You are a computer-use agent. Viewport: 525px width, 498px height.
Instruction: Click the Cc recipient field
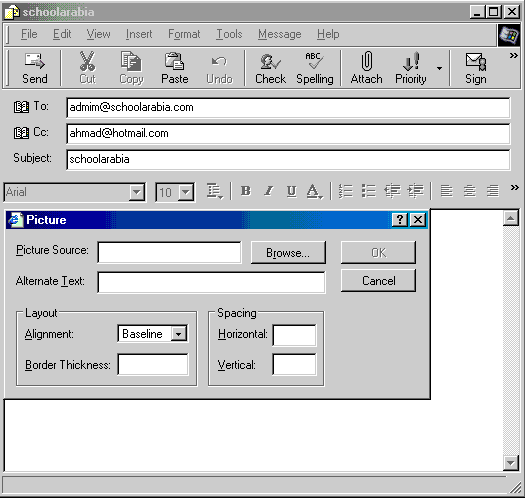click(288, 133)
